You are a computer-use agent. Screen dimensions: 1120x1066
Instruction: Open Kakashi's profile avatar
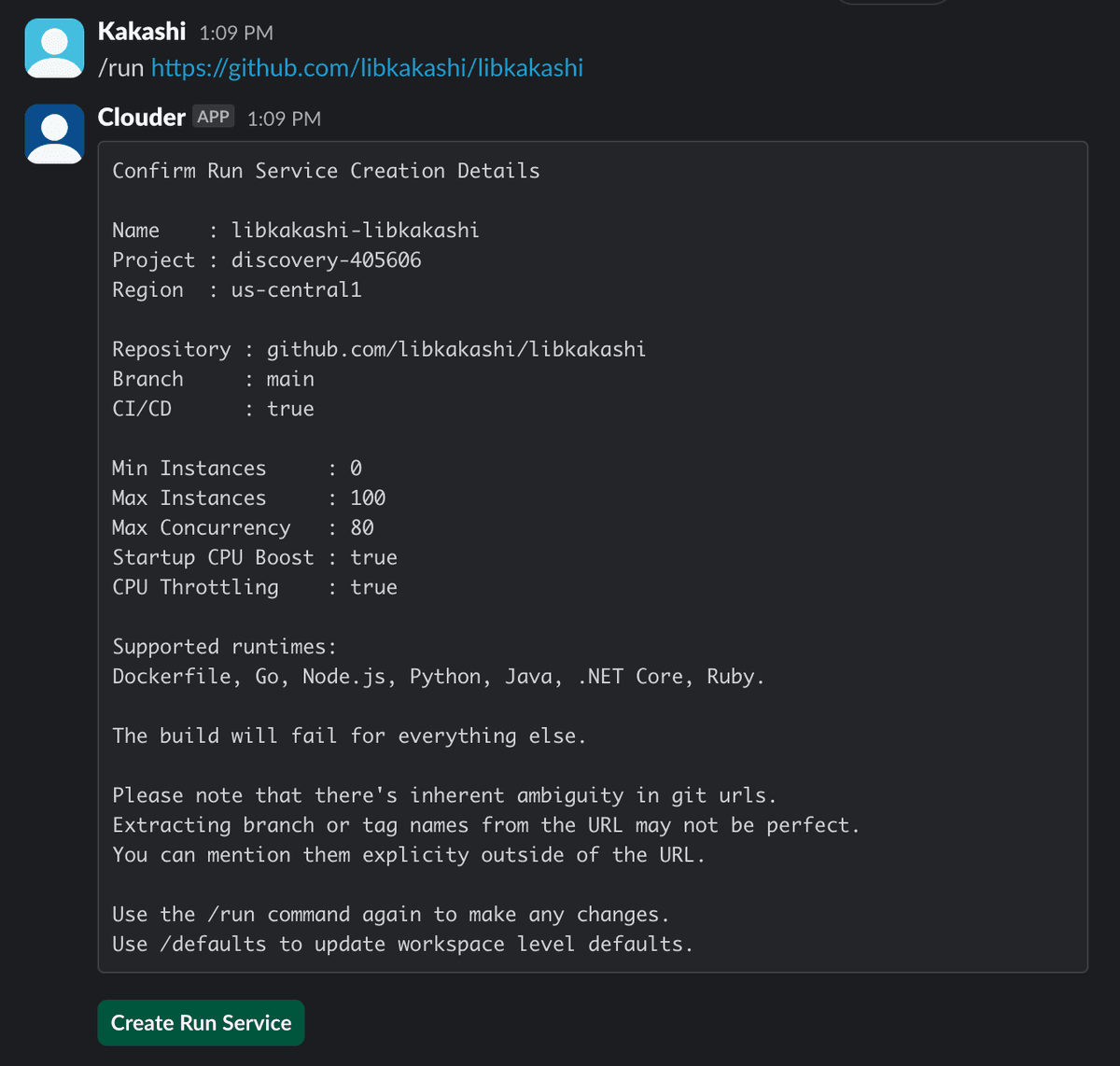click(55, 48)
